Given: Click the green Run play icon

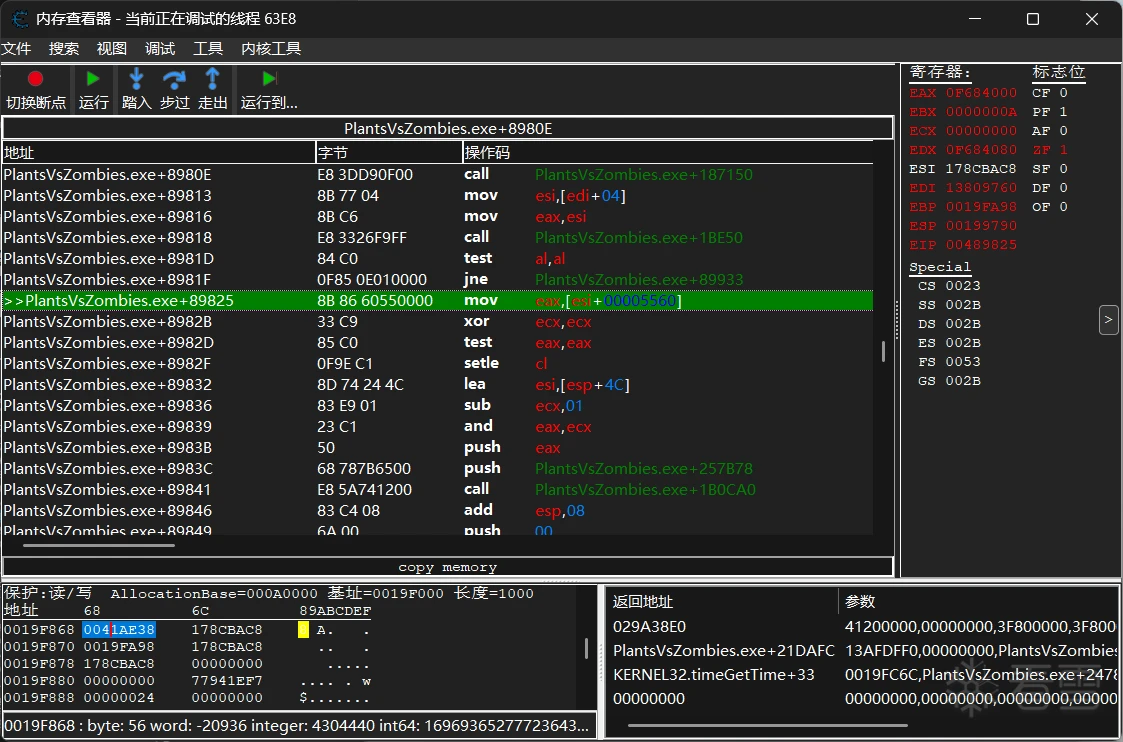Looking at the screenshot, I should (92, 79).
